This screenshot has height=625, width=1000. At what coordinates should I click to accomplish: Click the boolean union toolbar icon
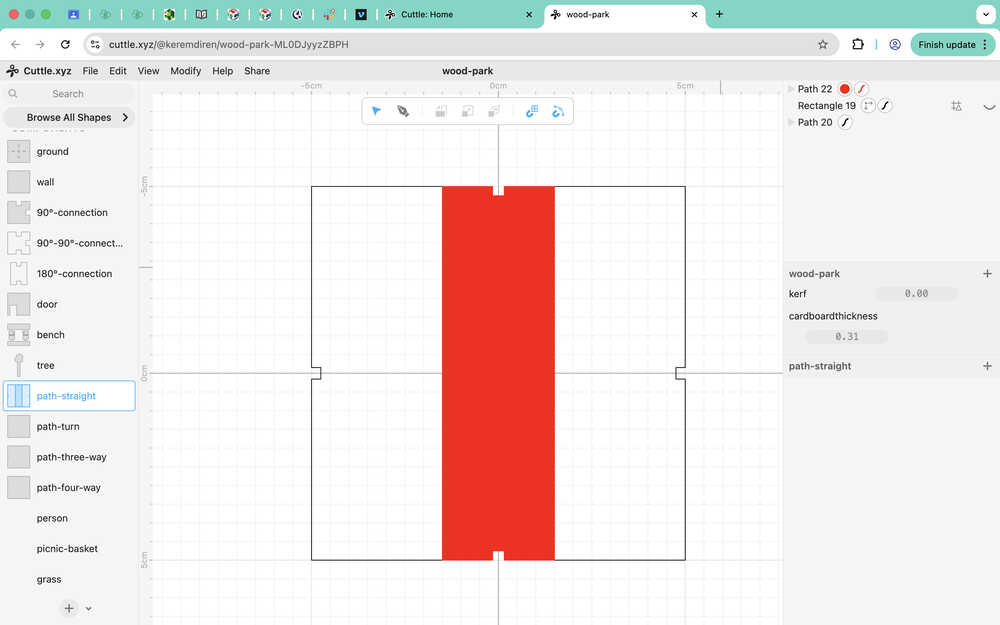tap(441, 112)
